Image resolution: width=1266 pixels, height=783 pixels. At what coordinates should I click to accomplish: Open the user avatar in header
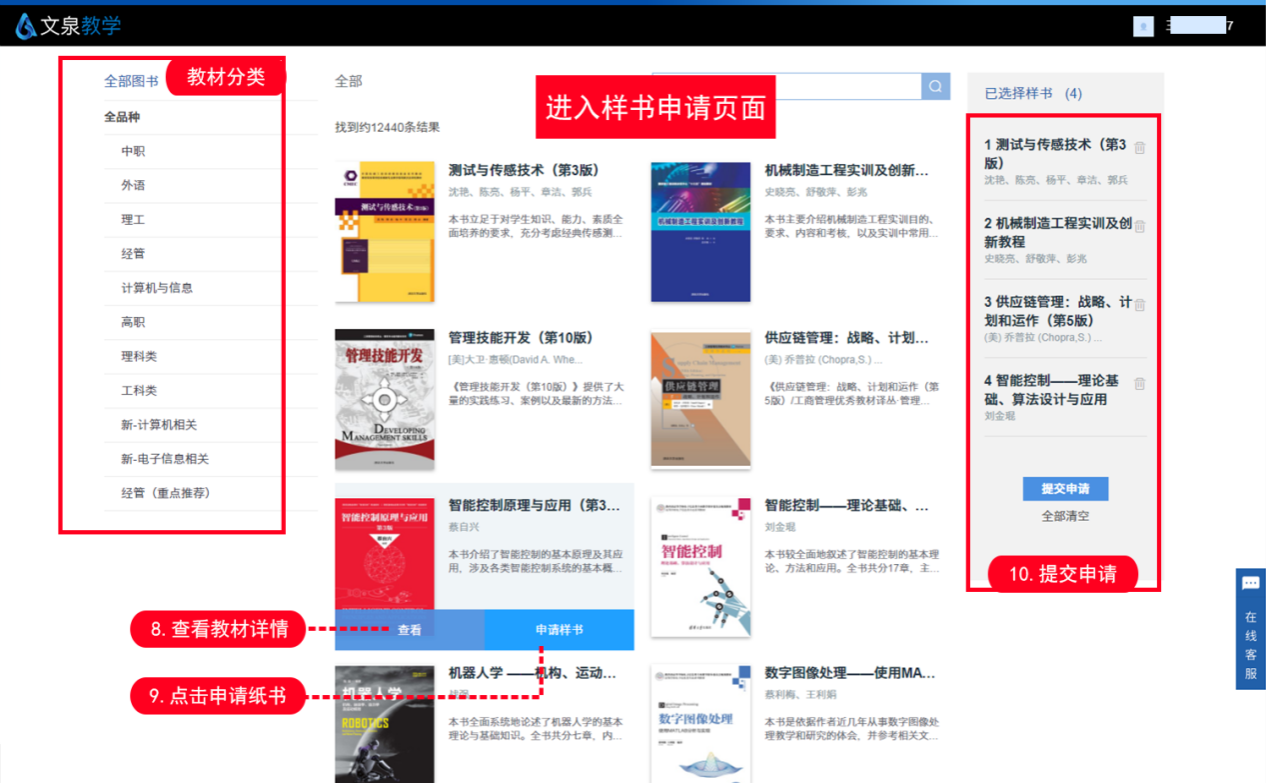click(x=1143, y=26)
